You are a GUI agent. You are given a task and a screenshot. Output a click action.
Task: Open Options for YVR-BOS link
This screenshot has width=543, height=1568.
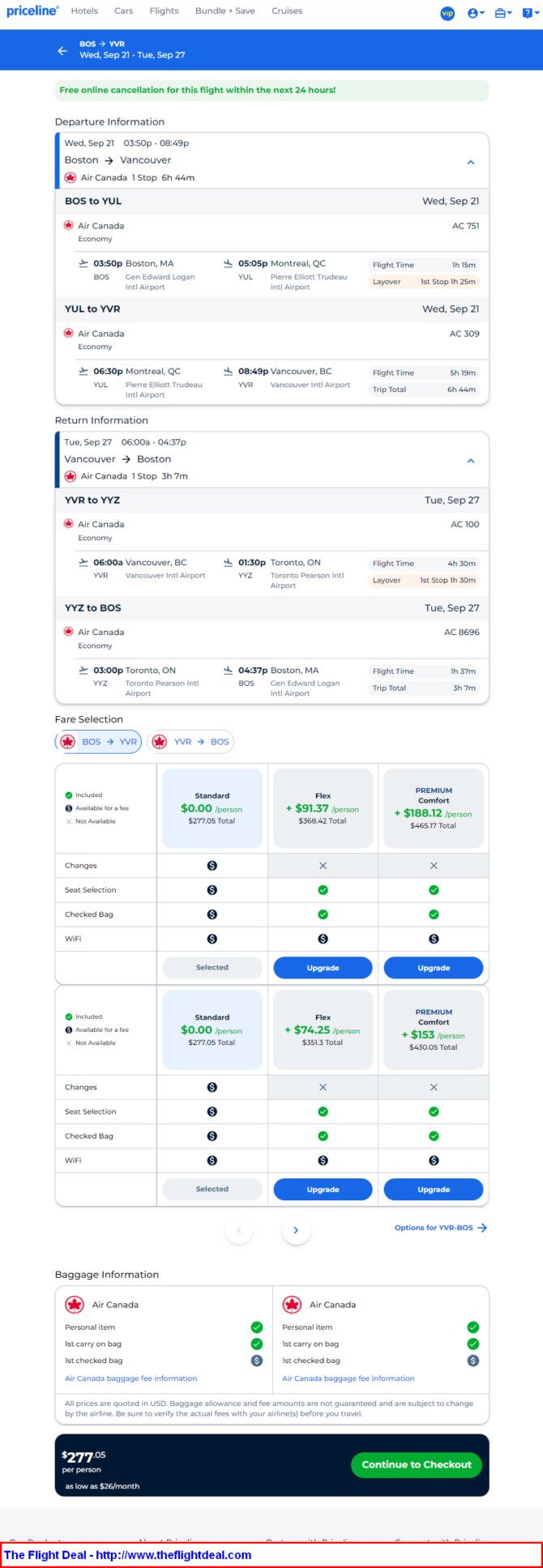[441, 1228]
